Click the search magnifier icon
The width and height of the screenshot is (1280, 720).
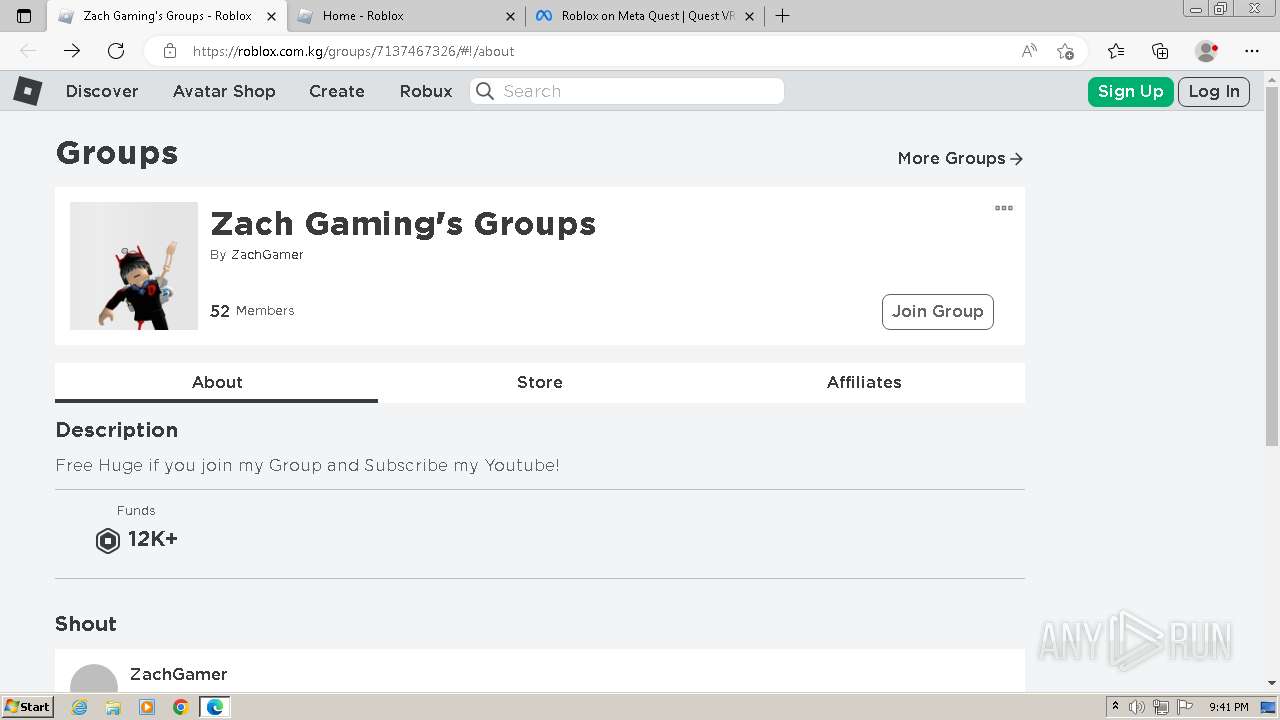485,91
